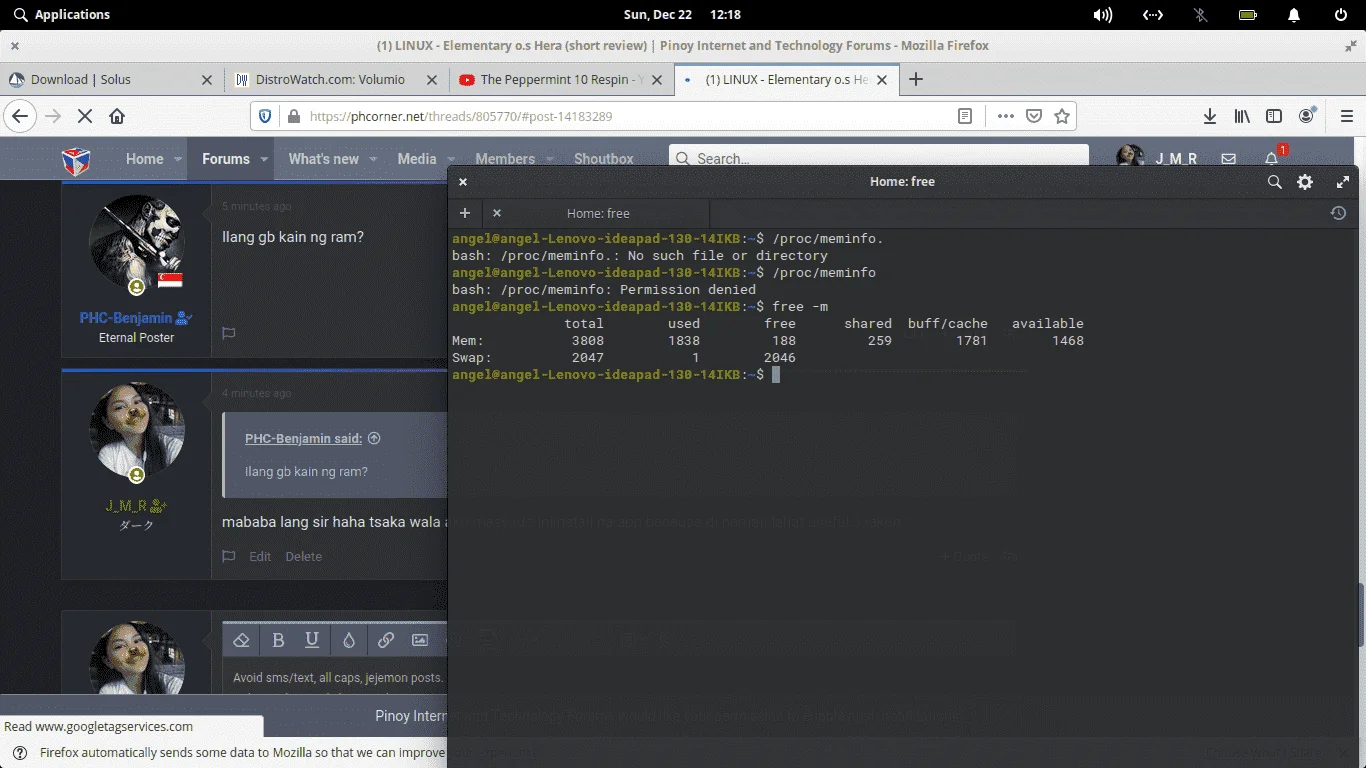This screenshot has width=1366, height=768.
Task: Add a new terminal tab
Action: click(465, 213)
